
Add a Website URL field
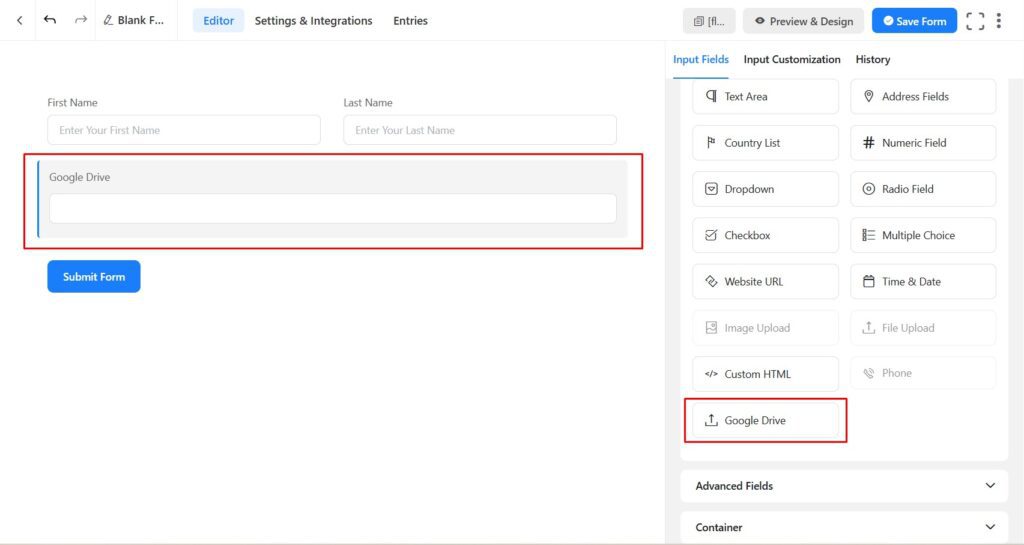click(x=765, y=282)
